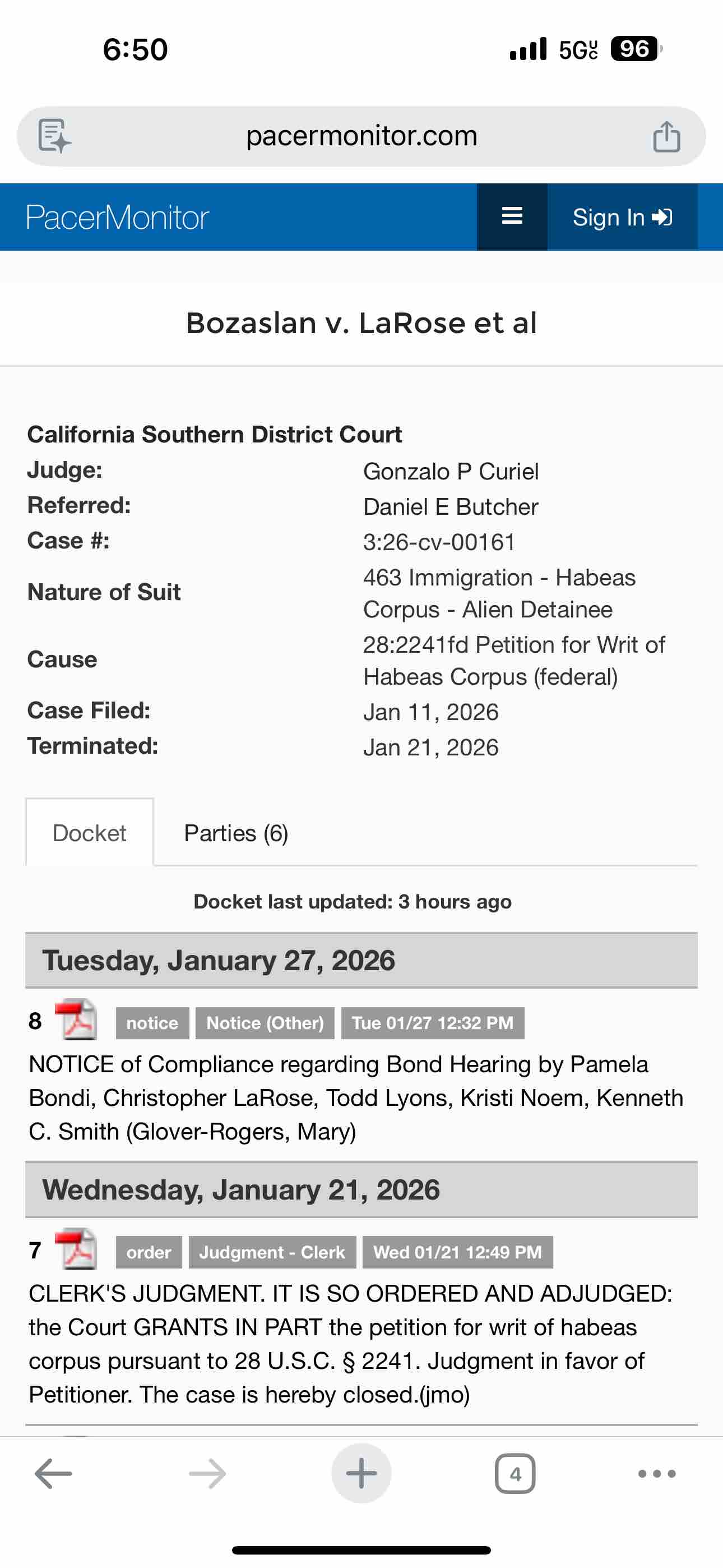Click the 'Notice (Other)' tag
This screenshot has height=1568, width=723.
click(x=265, y=1022)
